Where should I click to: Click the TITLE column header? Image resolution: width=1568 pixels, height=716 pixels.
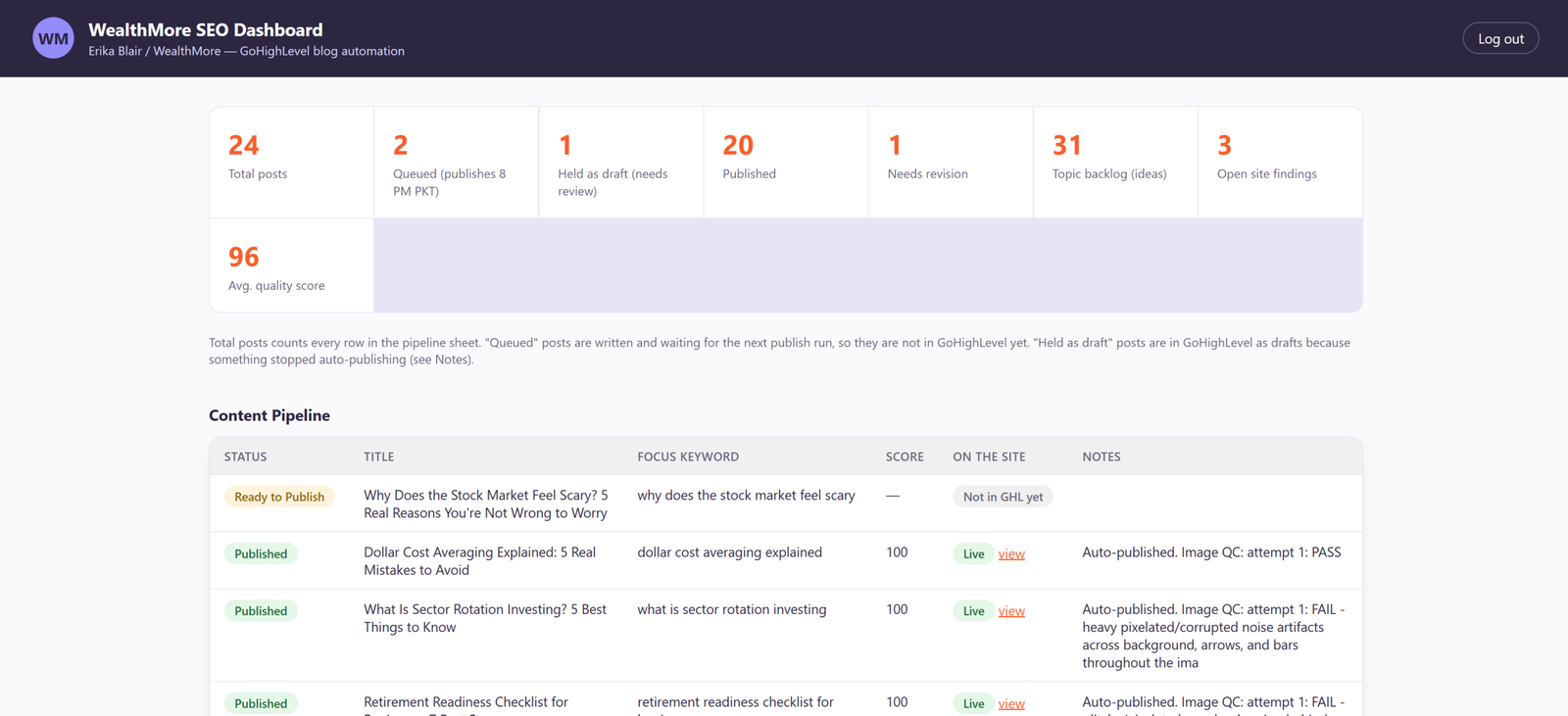click(x=378, y=456)
